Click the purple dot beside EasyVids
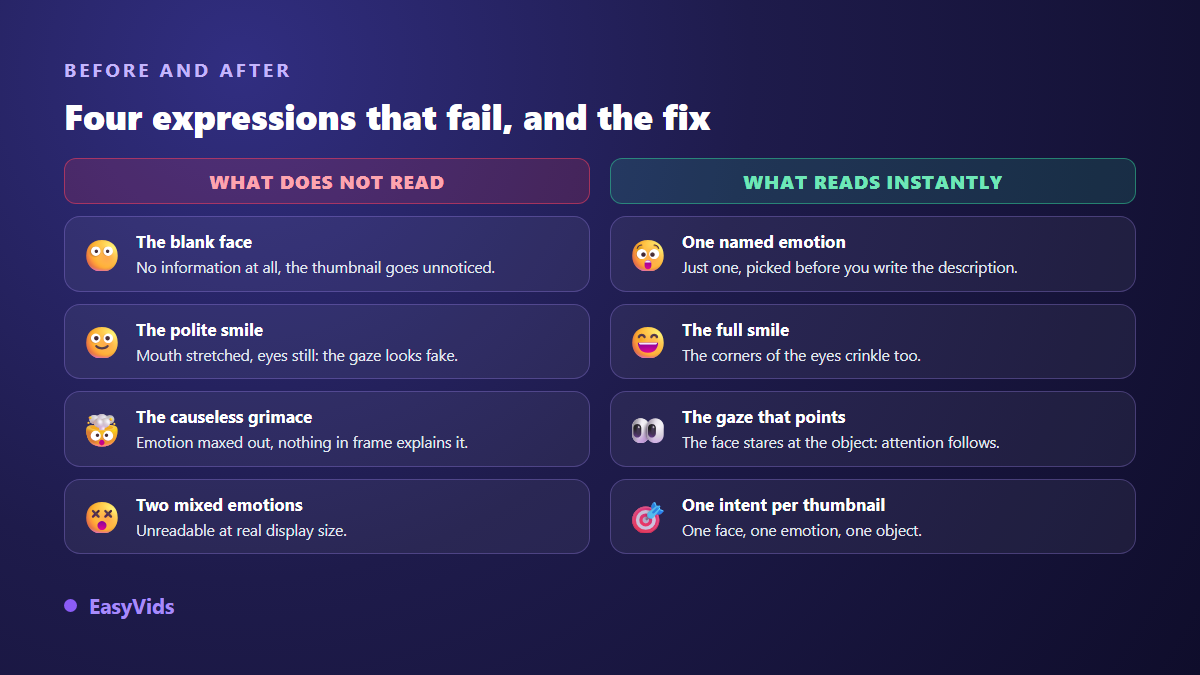1200x675 pixels. (x=71, y=606)
